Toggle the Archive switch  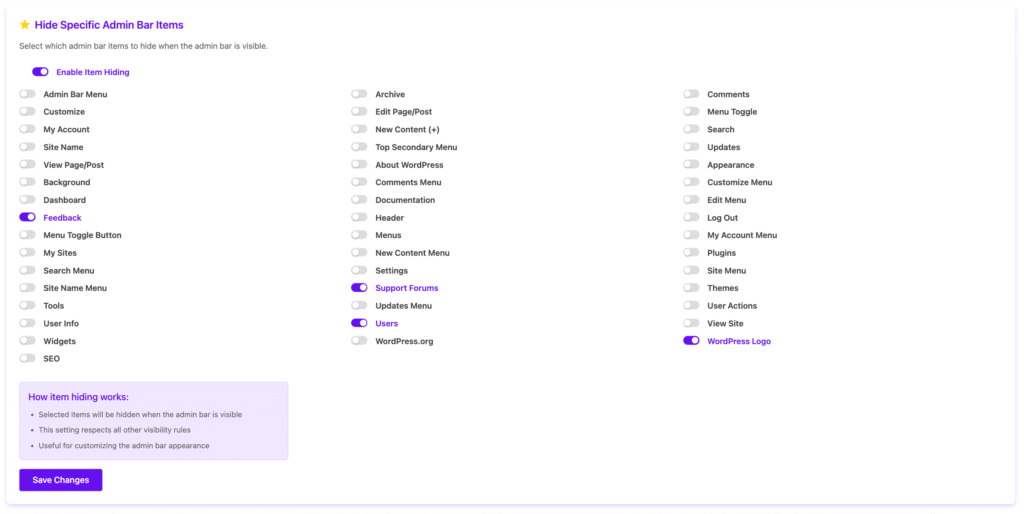point(359,94)
